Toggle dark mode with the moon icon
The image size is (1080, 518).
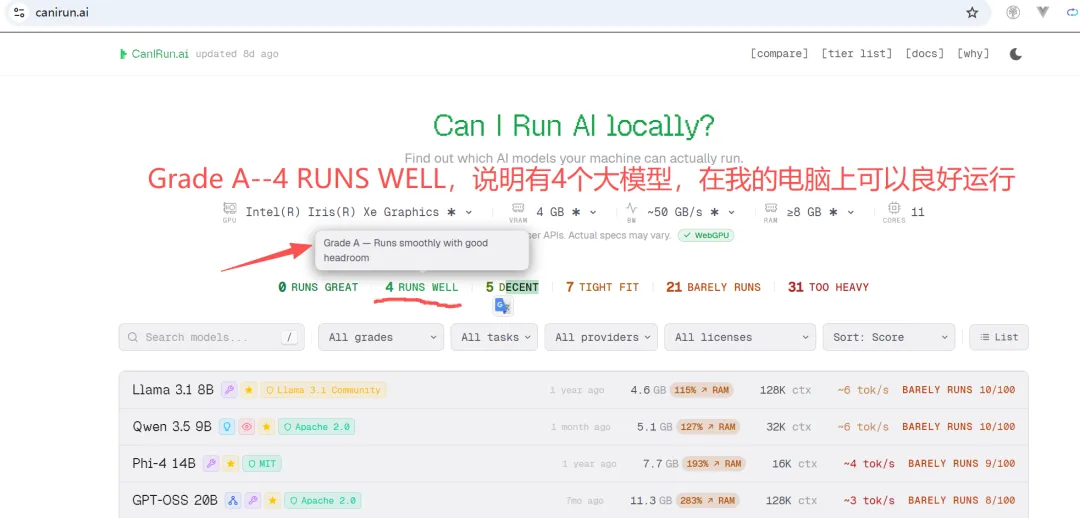click(1015, 54)
